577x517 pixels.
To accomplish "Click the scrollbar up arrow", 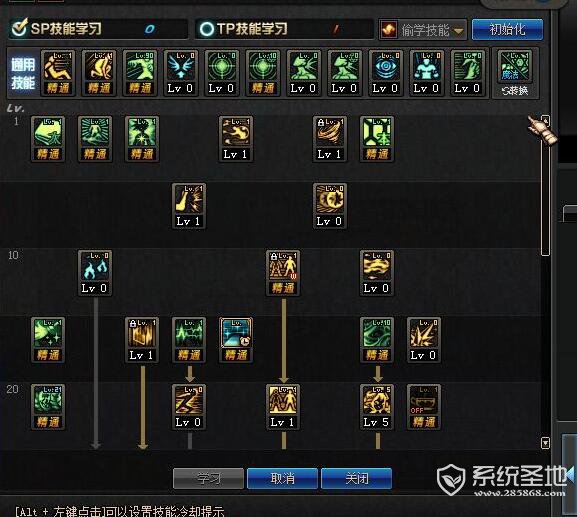I will tap(546, 120).
